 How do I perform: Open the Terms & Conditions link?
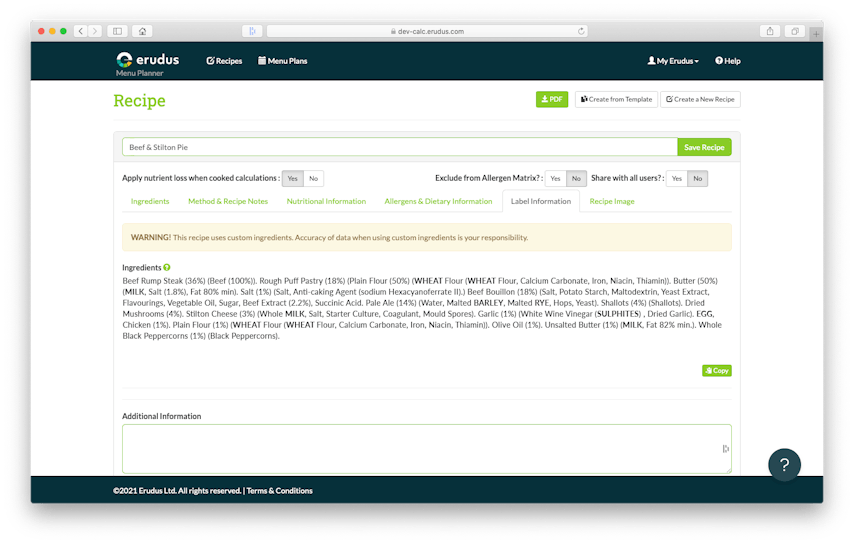click(279, 491)
